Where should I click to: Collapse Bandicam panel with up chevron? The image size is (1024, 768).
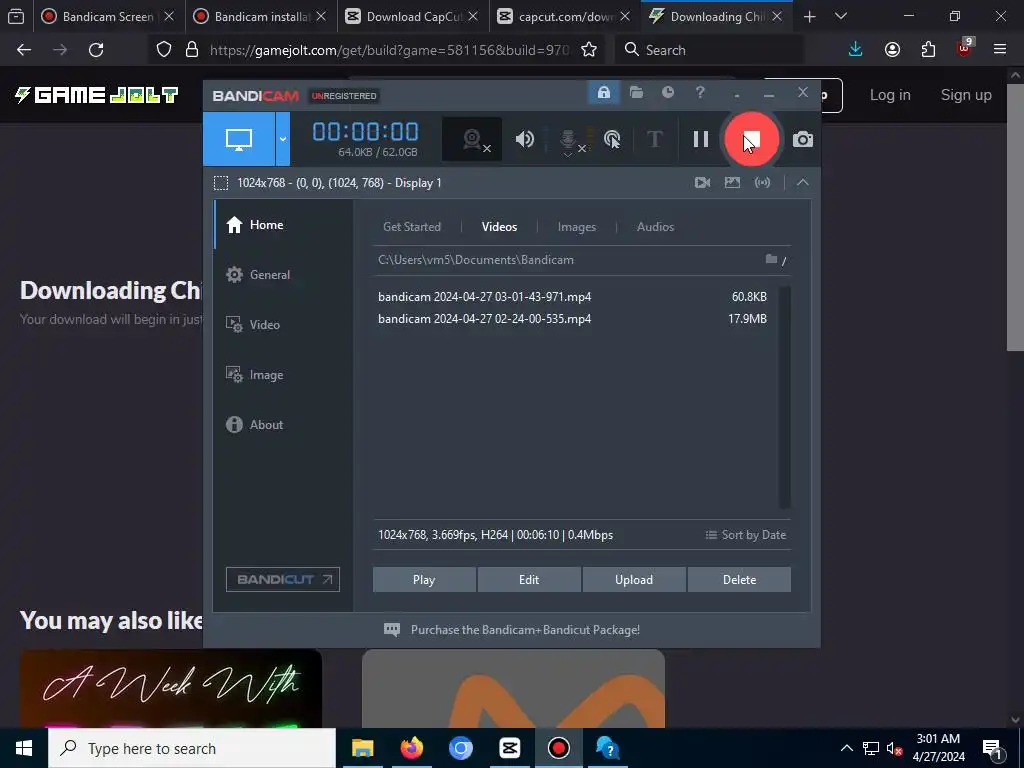[x=803, y=183]
